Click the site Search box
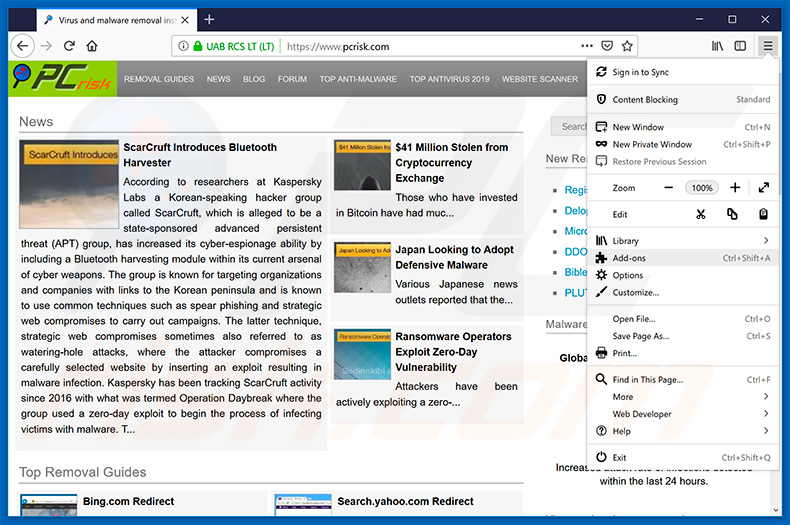The height and width of the screenshot is (525, 790). [x=569, y=126]
